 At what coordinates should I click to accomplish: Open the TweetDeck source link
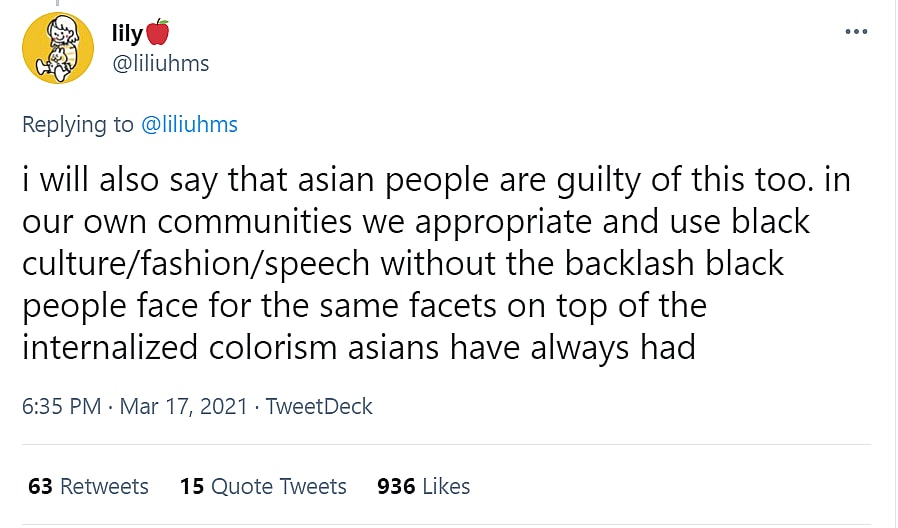pos(319,406)
